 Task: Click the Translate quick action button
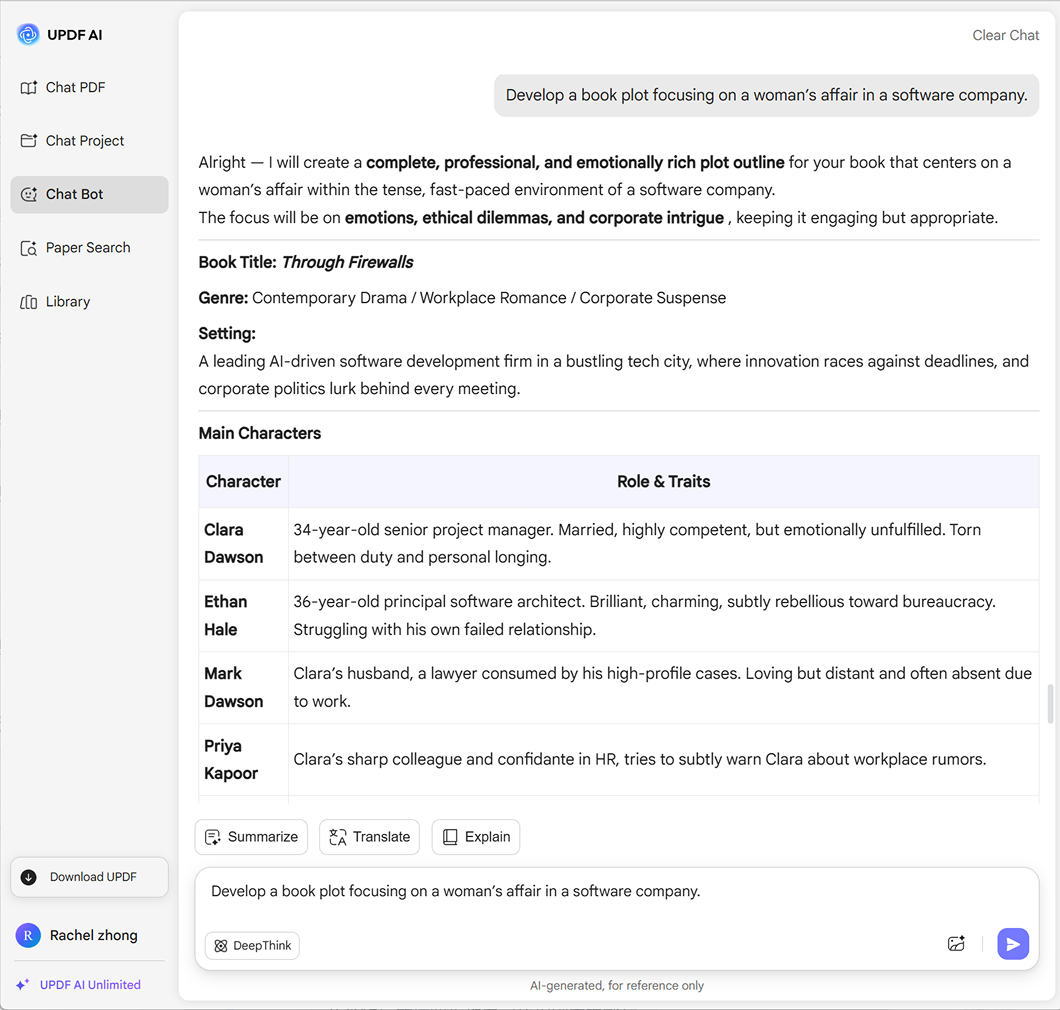point(369,837)
